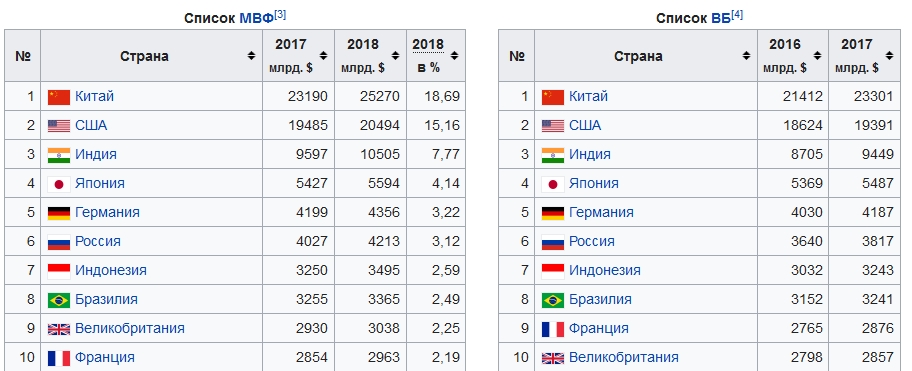Open footnote reference [4]
The height and width of the screenshot is (371, 912).
[737, 15]
